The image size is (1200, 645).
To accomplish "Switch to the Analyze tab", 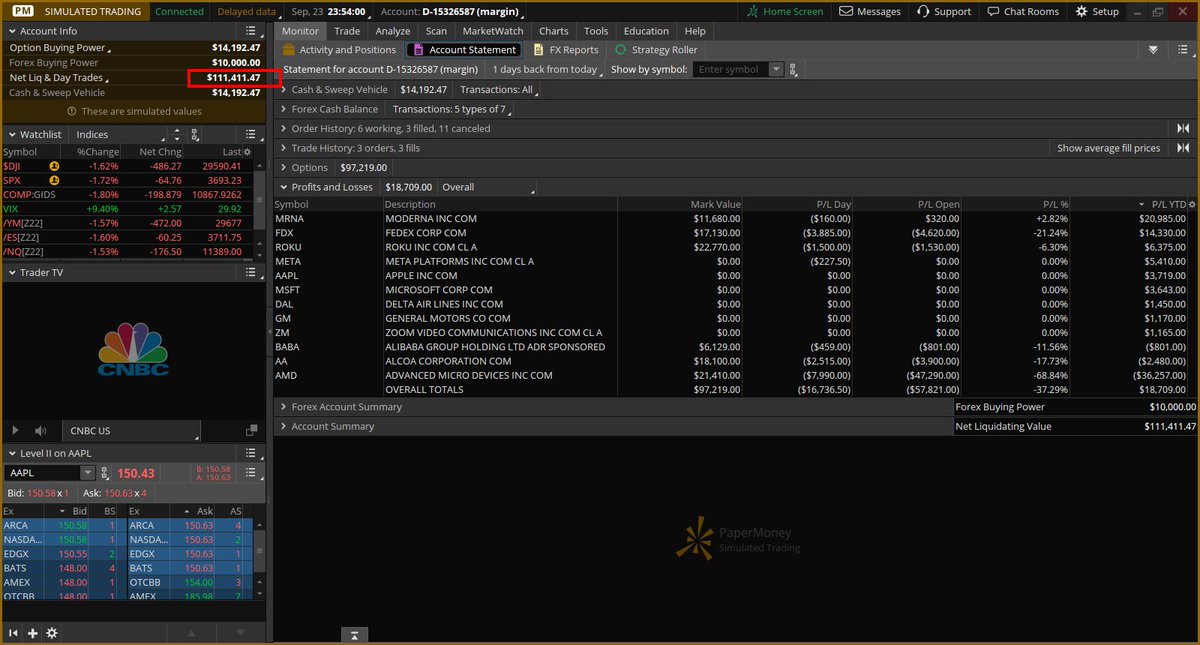I will click(x=393, y=31).
